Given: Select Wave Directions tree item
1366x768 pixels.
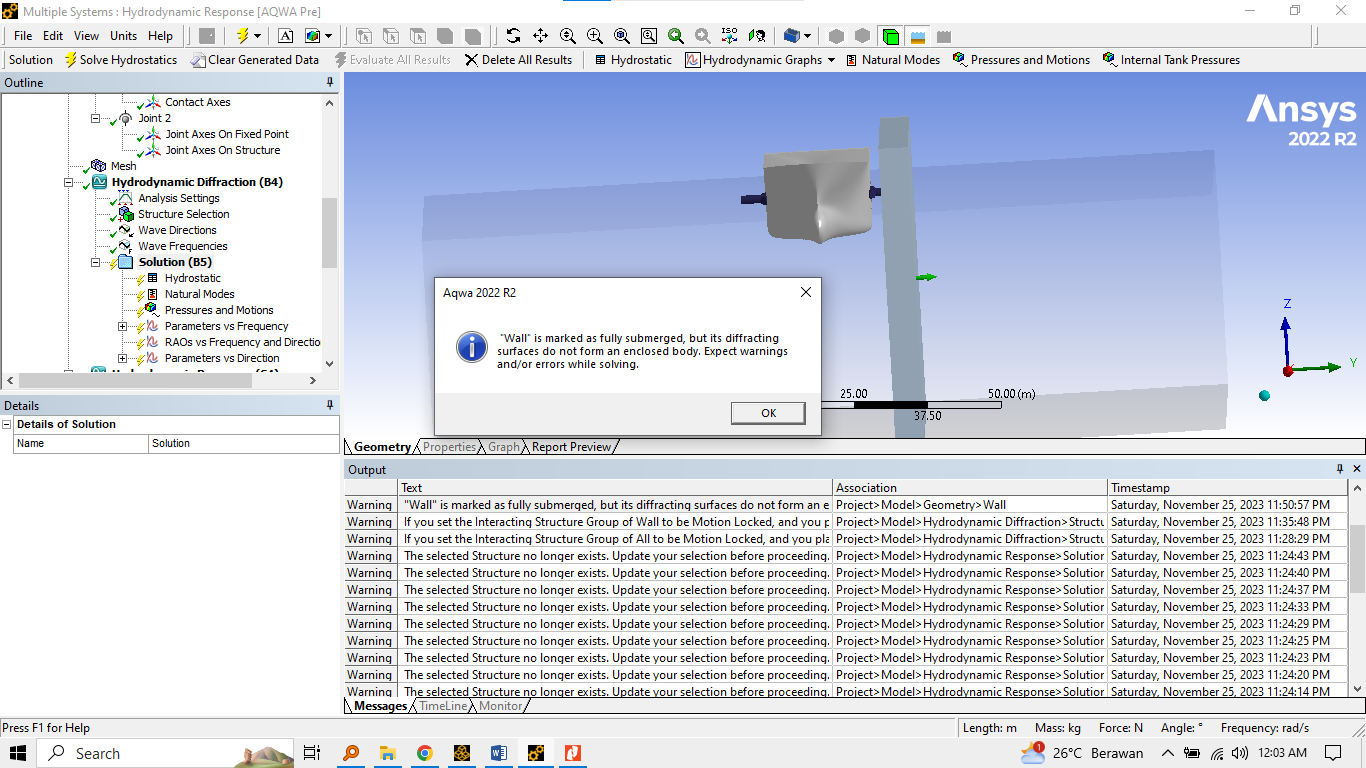Looking at the screenshot, I should click(x=177, y=230).
